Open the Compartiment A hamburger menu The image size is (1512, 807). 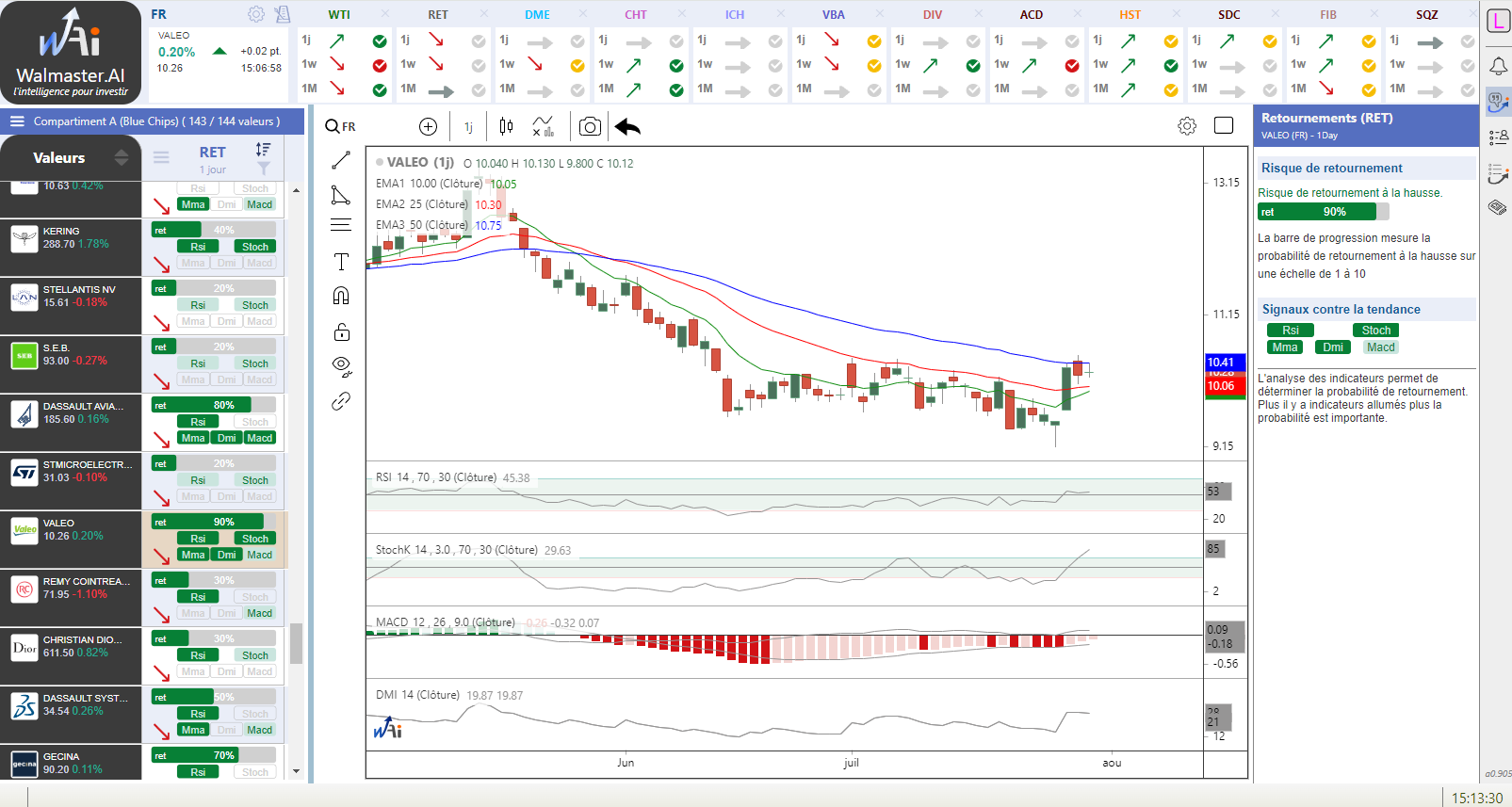pyautogui.click(x=17, y=121)
